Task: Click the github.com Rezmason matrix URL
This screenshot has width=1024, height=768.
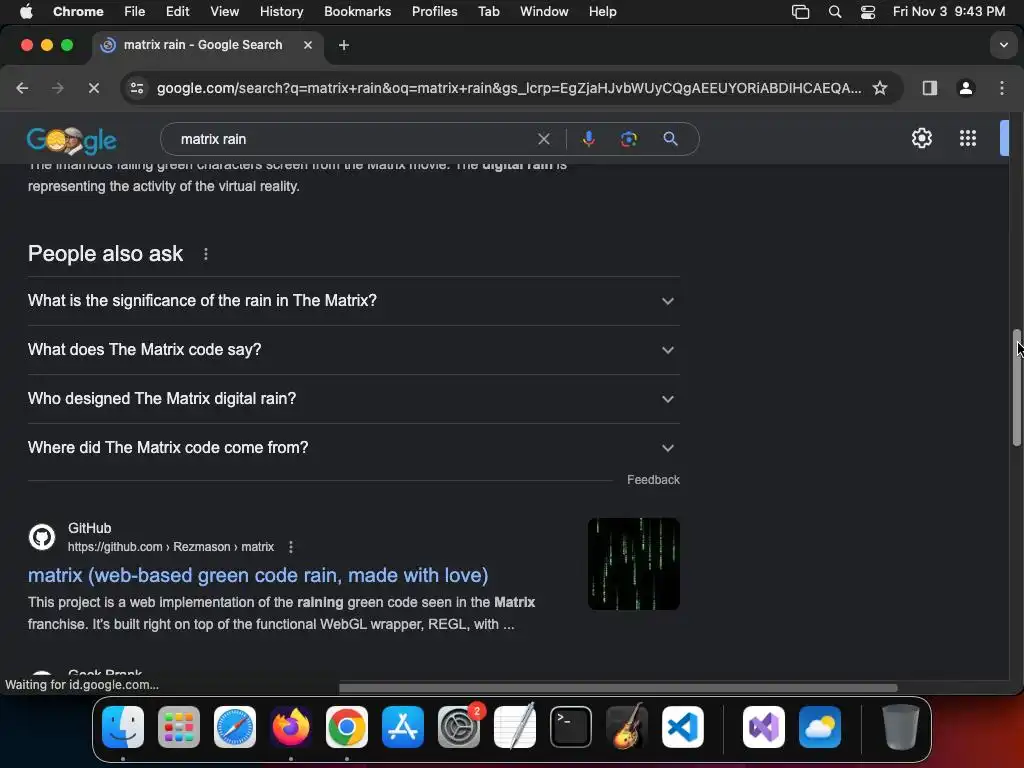Action: [171, 547]
